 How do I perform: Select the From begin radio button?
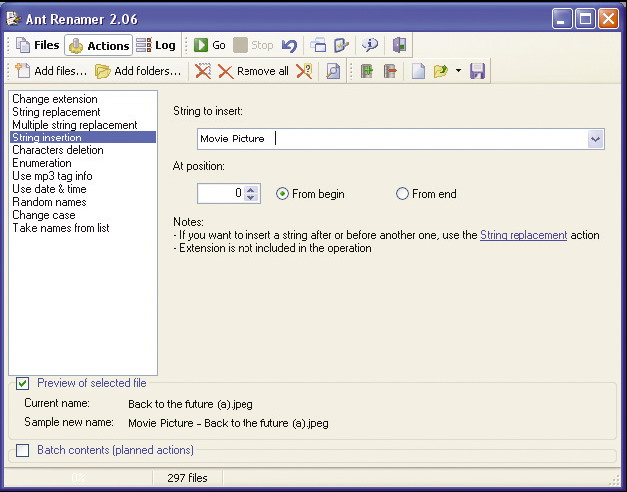coord(310,194)
